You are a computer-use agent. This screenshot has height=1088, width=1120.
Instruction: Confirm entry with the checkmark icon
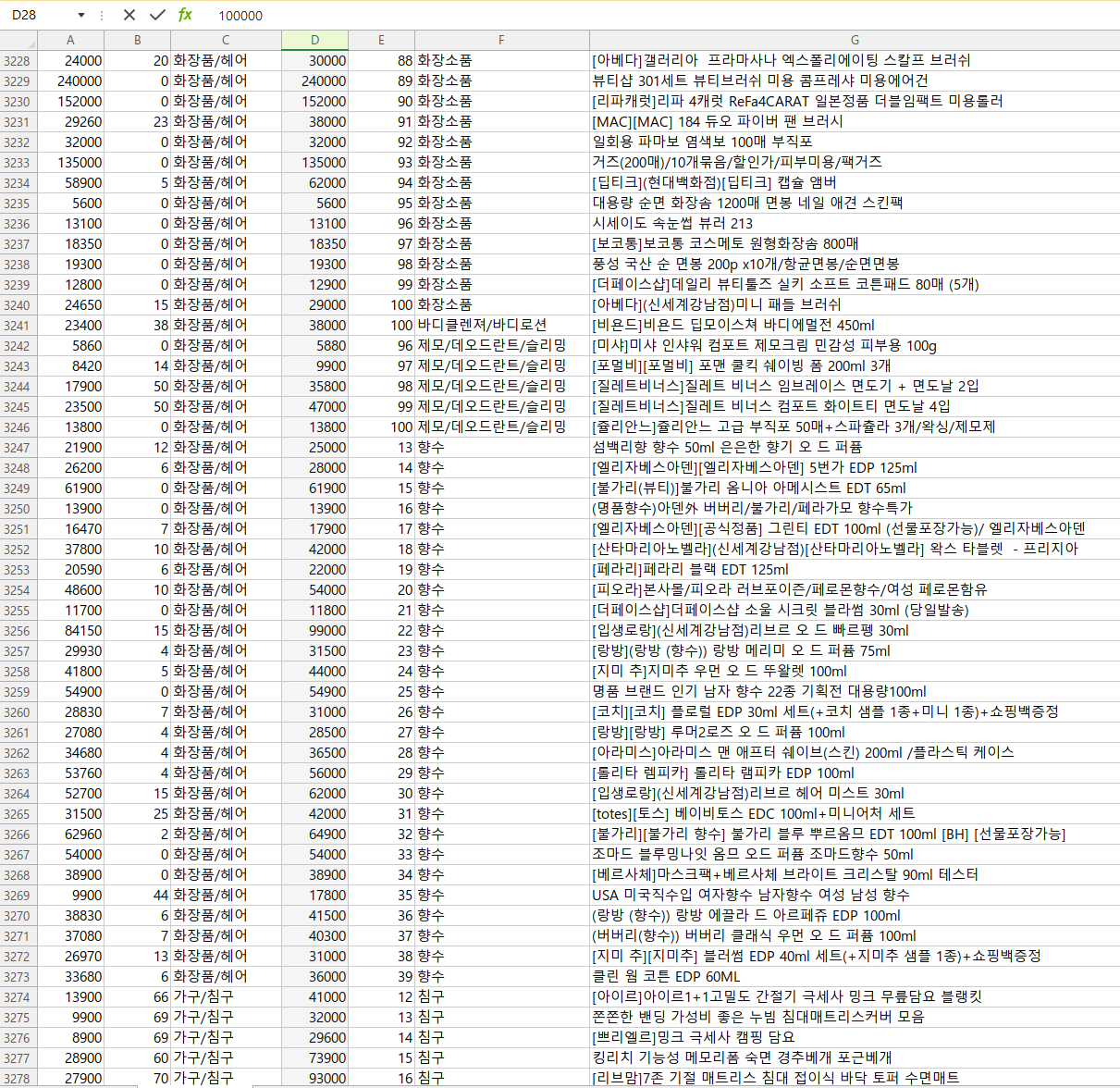click(157, 15)
